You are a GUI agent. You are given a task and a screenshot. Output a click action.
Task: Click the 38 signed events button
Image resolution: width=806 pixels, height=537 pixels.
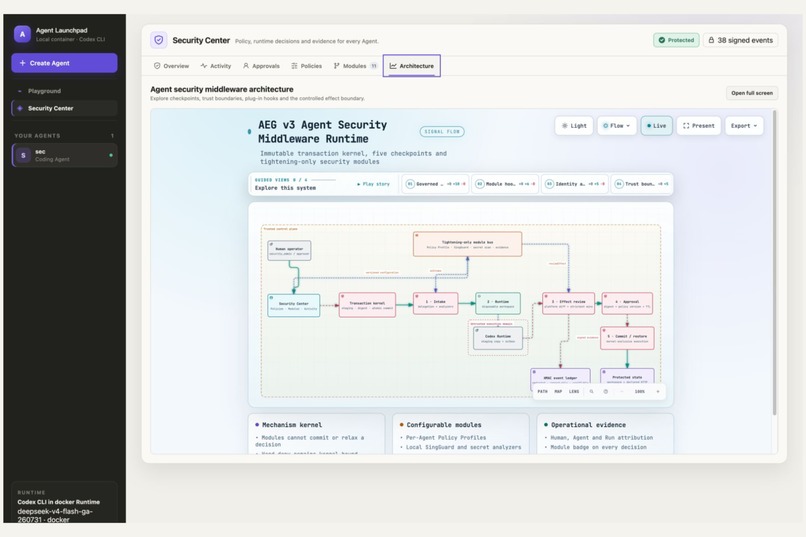[x=740, y=40]
